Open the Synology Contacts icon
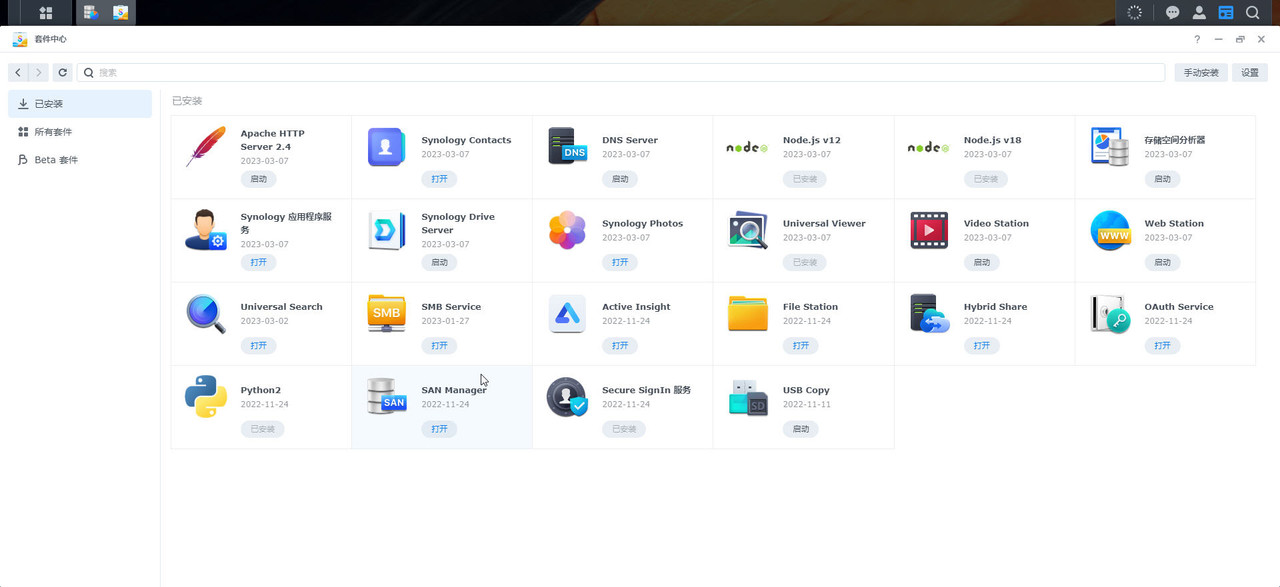This screenshot has width=1280, height=587. pyautogui.click(x=386, y=147)
